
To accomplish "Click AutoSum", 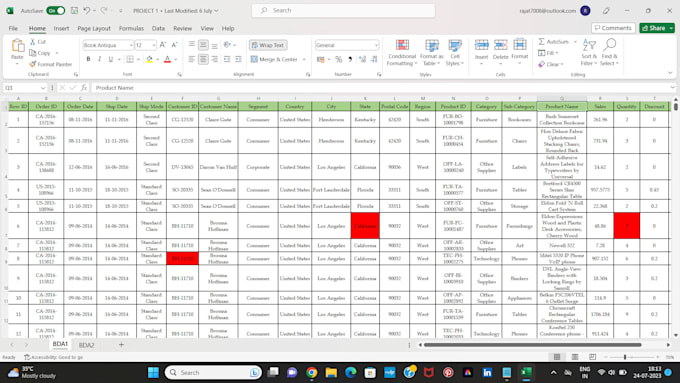I will pyautogui.click(x=553, y=42).
